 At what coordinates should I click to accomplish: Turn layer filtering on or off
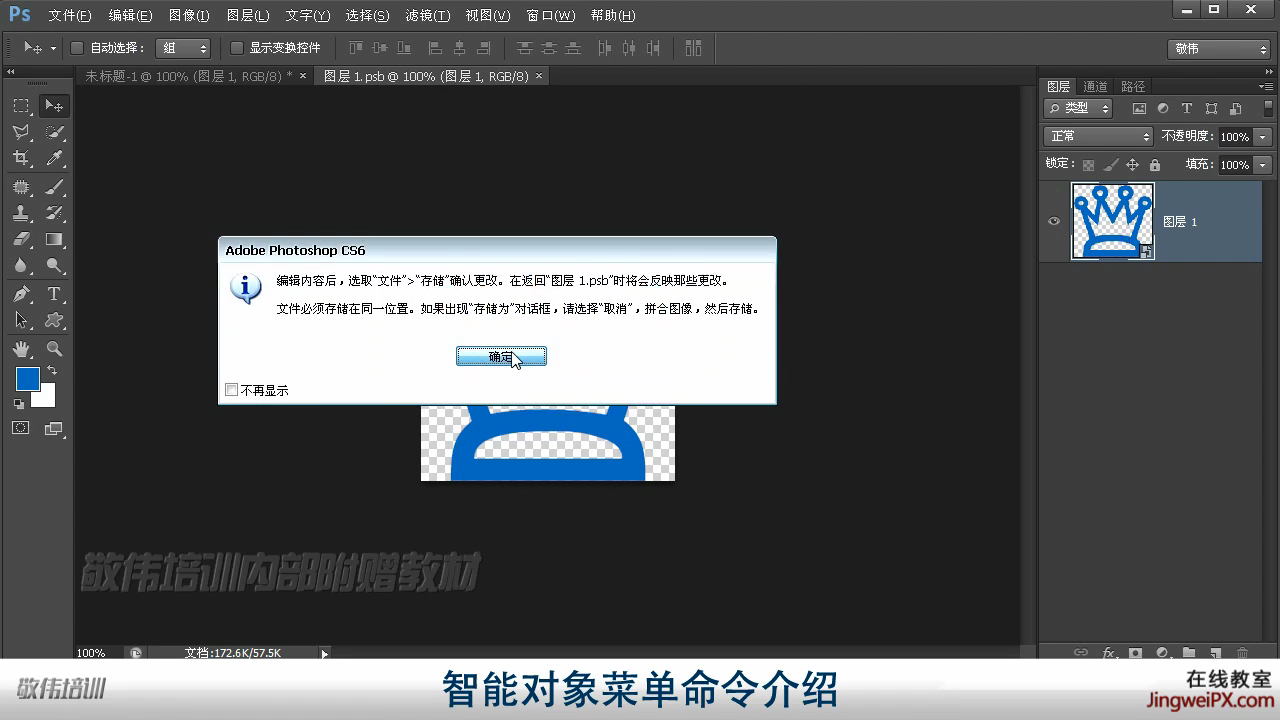pos(1266,108)
